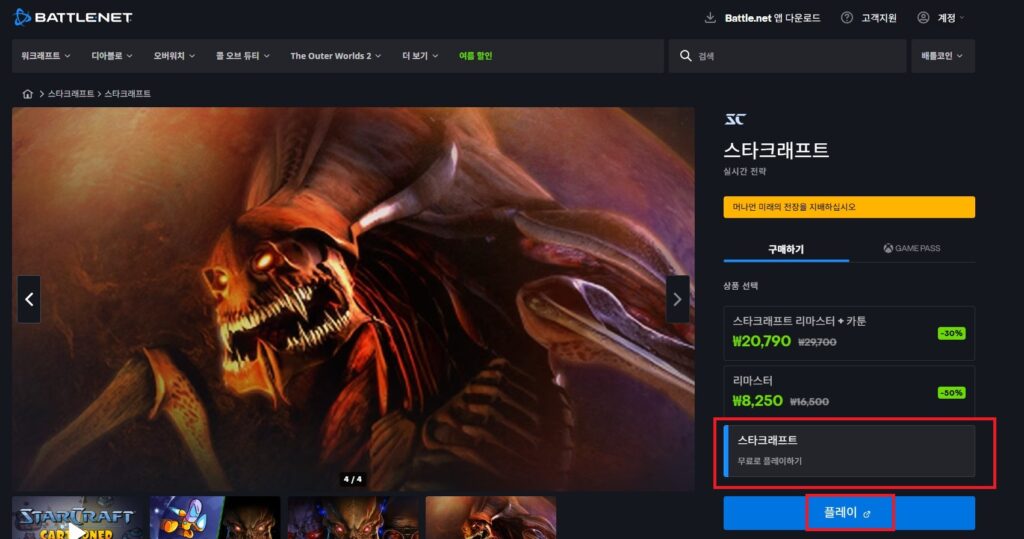The height and width of the screenshot is (539, 1024).
Task: Open the second cartoon art thumbnail
Action: click(x=215, y=518)
